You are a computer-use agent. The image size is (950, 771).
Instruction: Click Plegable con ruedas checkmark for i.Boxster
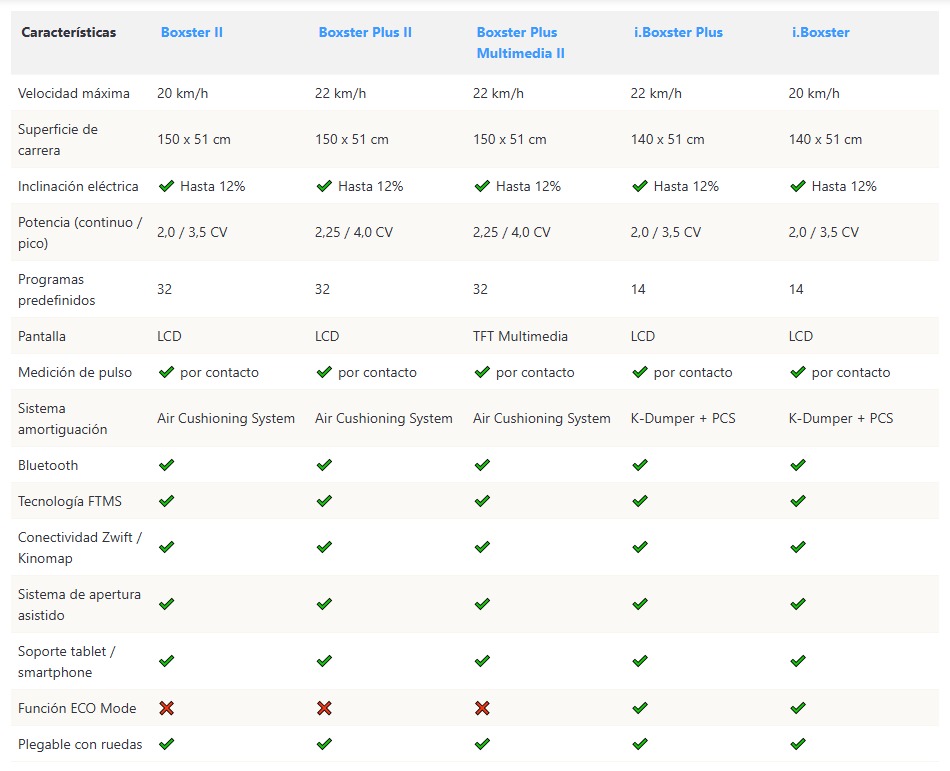[798, 744]
